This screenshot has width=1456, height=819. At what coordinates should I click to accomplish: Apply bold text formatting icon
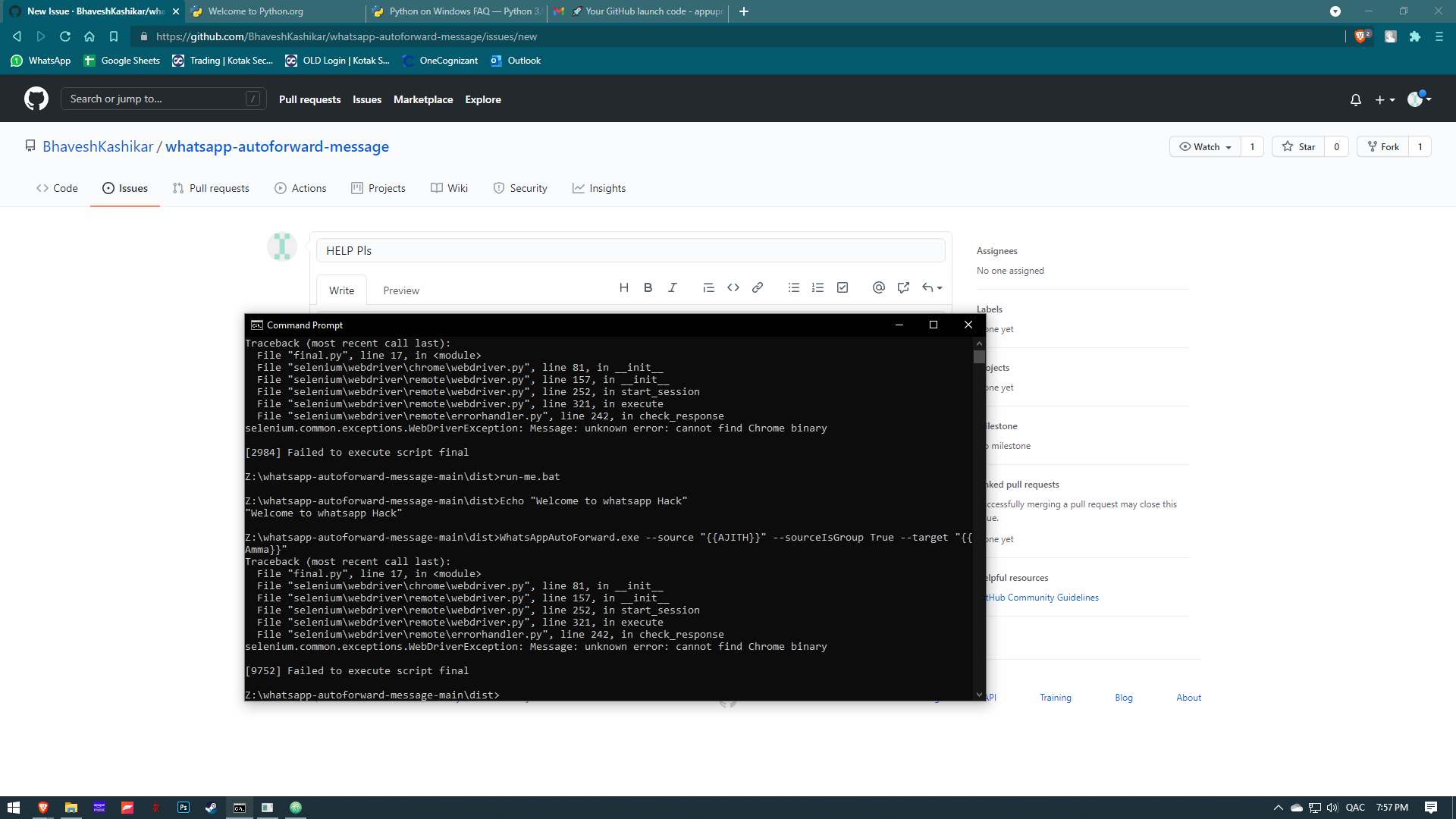click(x=648, y=287)
